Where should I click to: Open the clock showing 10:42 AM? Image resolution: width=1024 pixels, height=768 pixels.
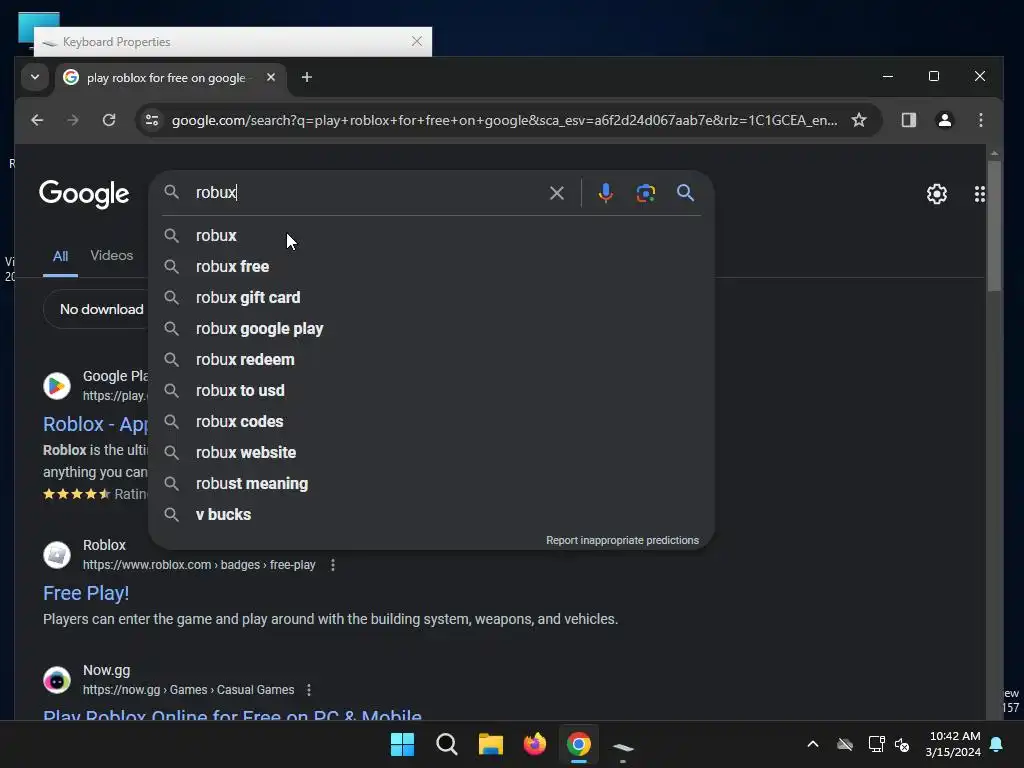point(953,744)
